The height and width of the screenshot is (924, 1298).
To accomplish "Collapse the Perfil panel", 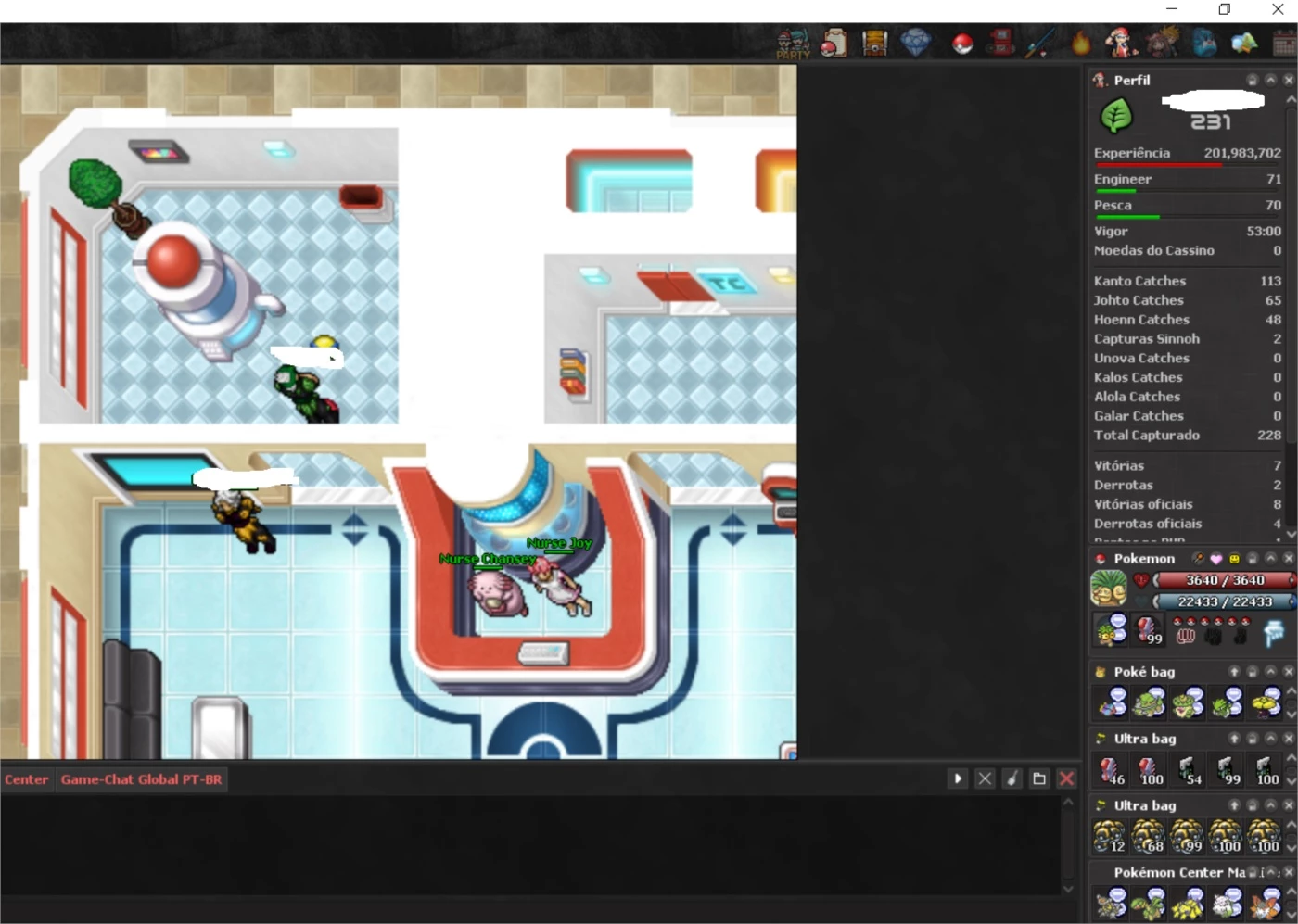I will point(1270,80).
